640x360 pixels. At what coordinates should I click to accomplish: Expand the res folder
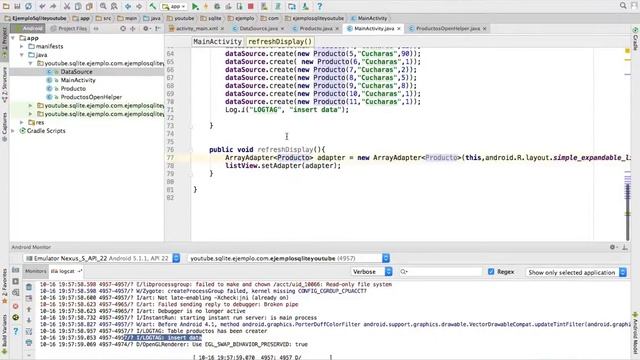coord(22,122)
